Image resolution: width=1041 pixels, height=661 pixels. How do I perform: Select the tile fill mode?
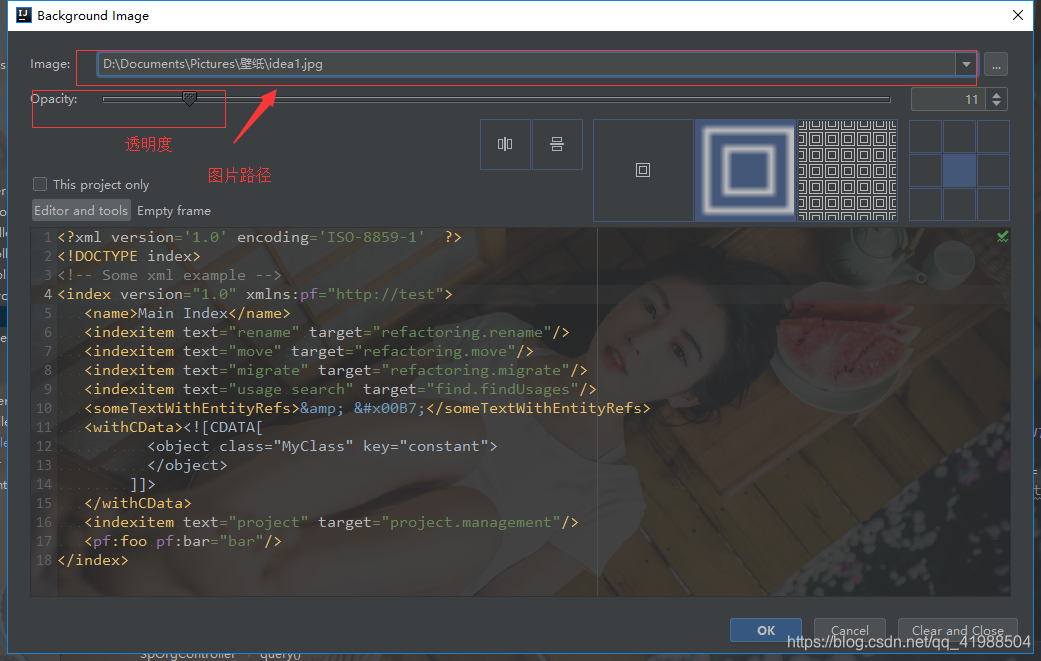click(847, 170)
